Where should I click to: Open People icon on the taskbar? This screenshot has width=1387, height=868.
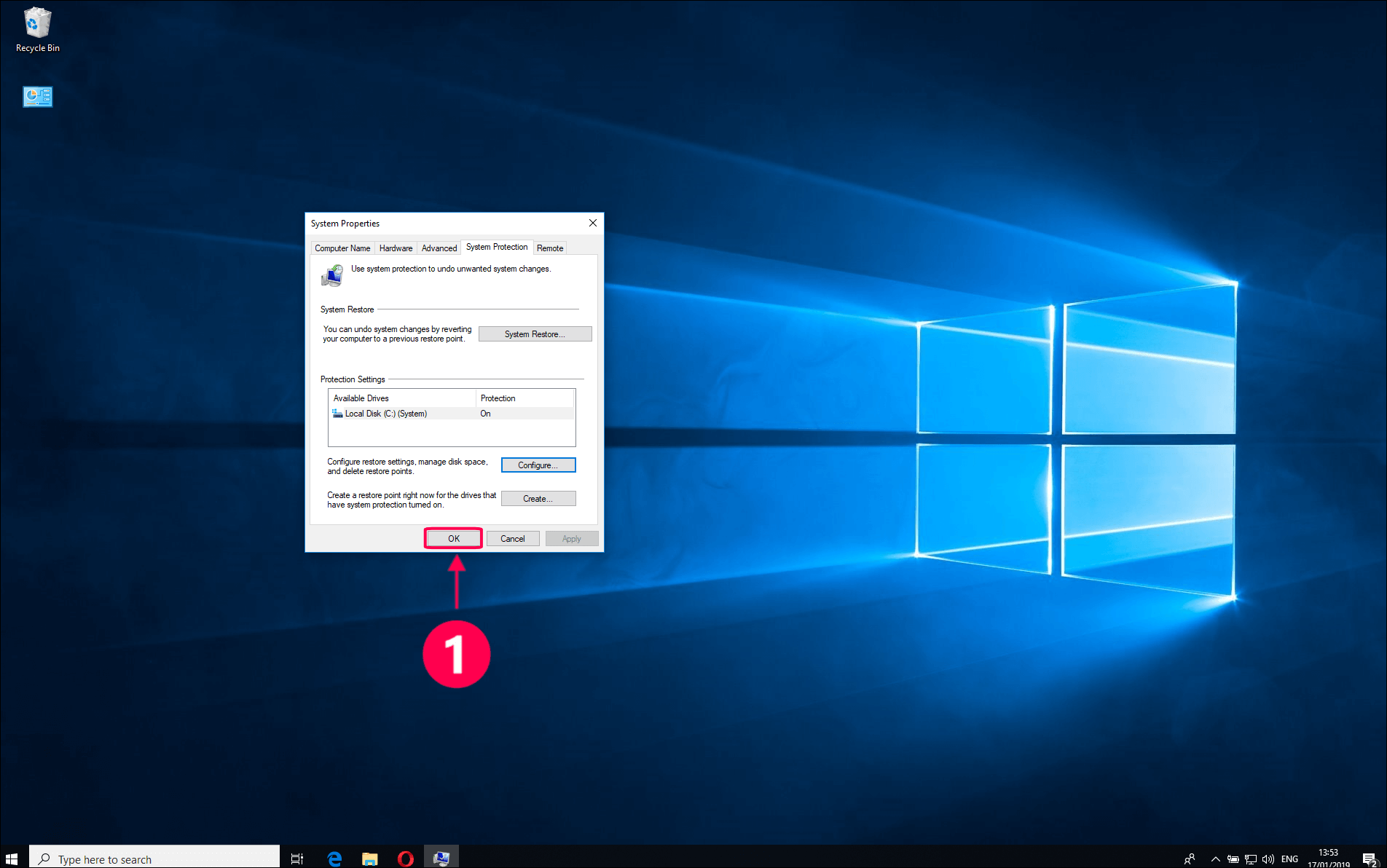tap(1190, 858)
